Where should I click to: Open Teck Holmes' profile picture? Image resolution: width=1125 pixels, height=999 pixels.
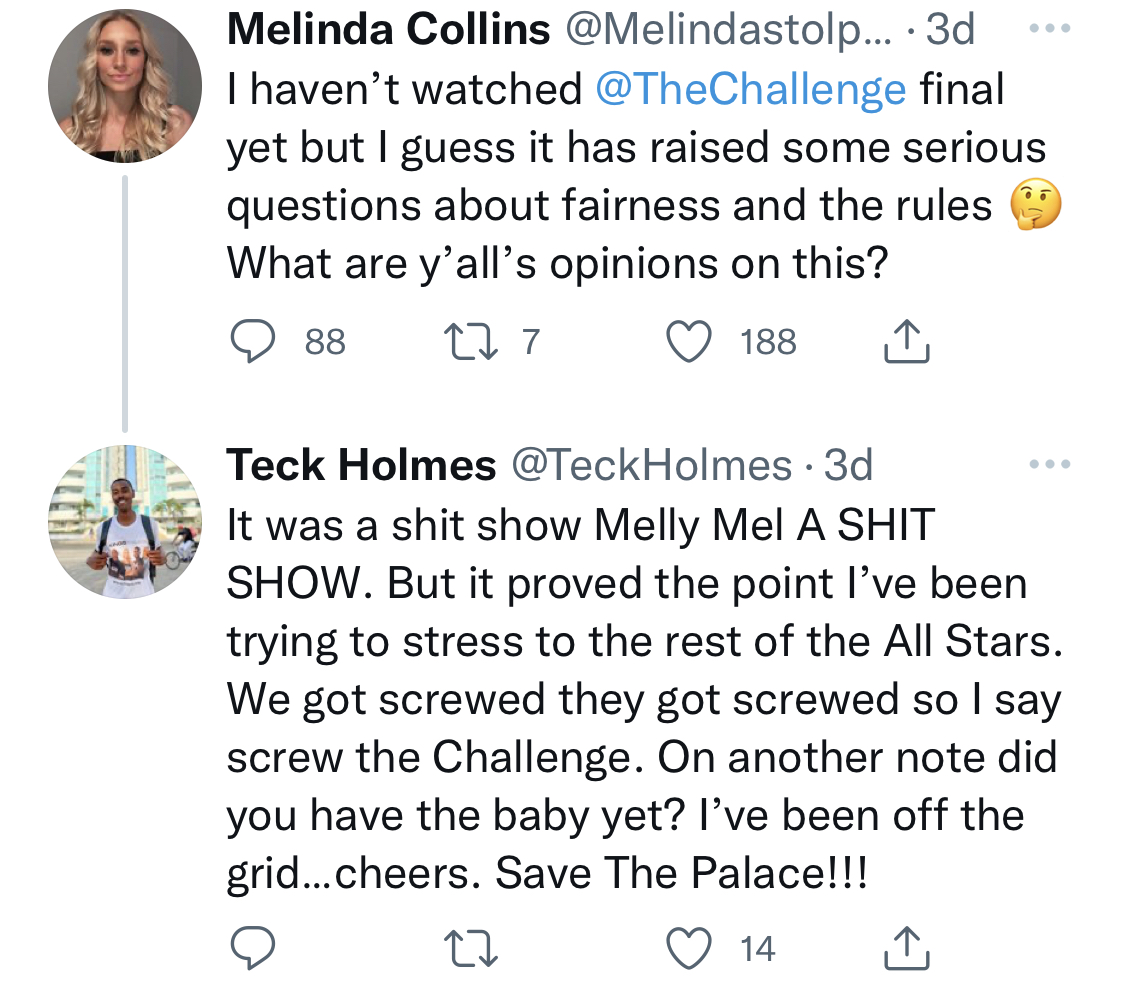coord(125,522)
